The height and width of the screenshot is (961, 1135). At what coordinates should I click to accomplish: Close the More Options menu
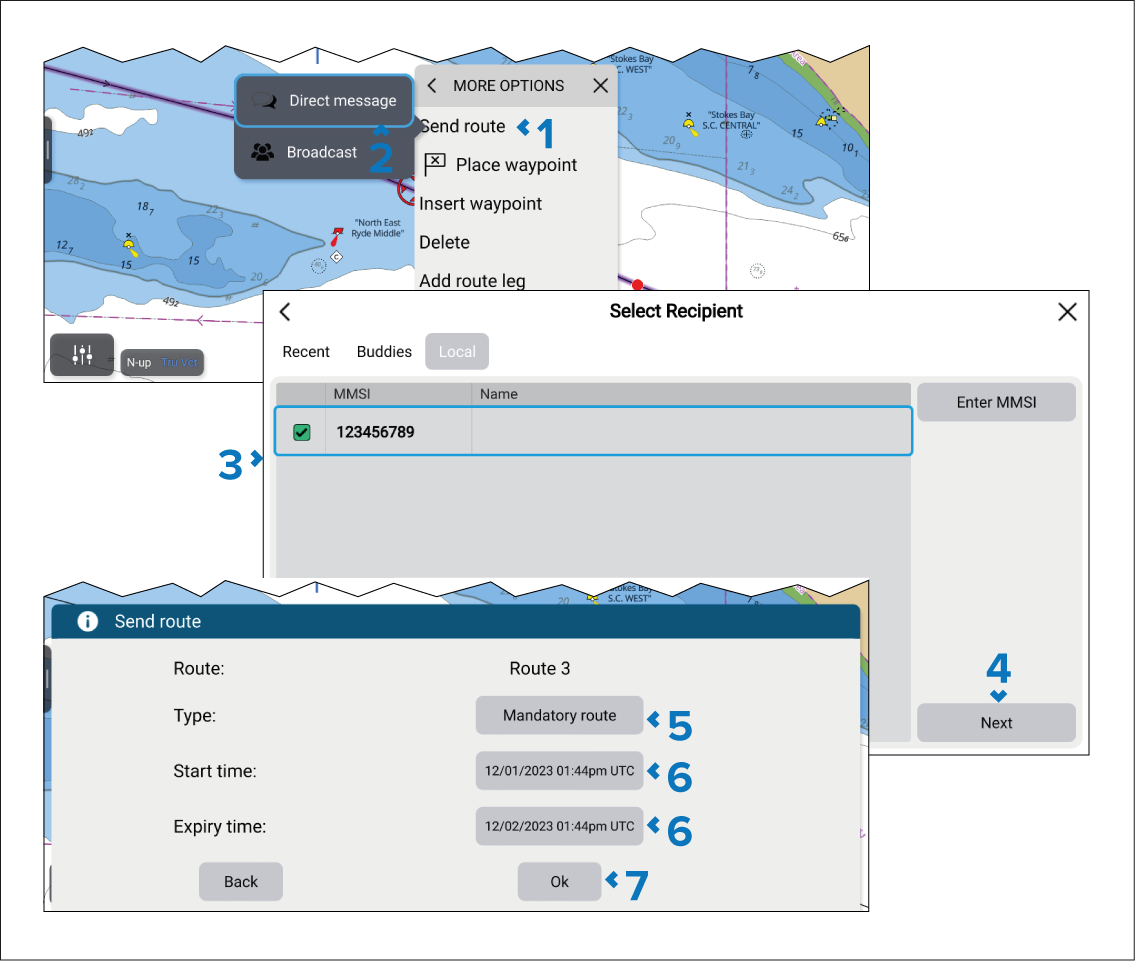click(600, 86)
